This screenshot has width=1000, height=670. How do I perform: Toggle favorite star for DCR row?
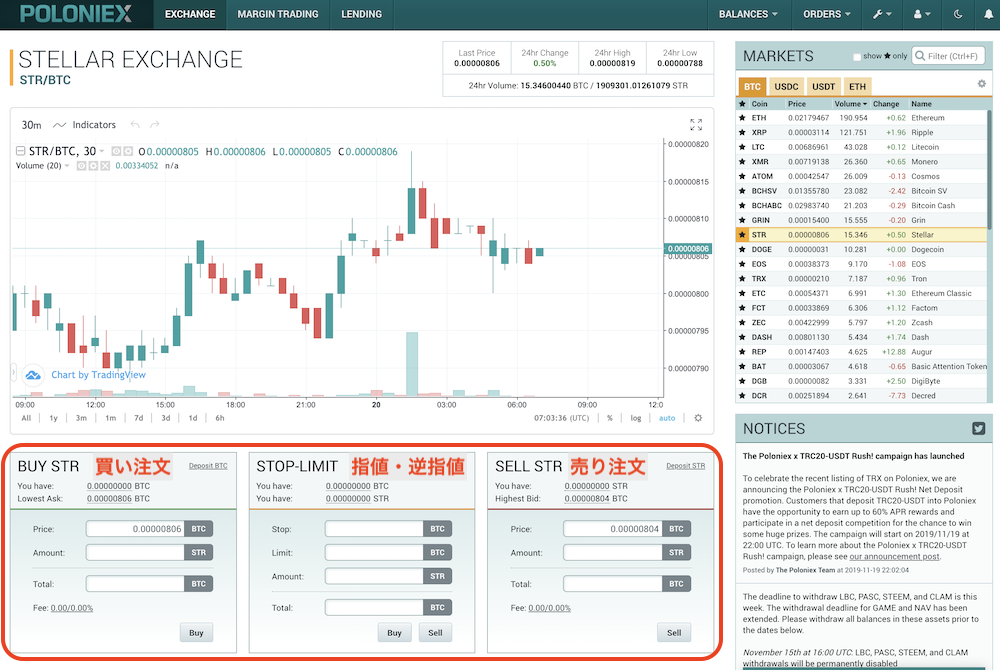[742, 396]
